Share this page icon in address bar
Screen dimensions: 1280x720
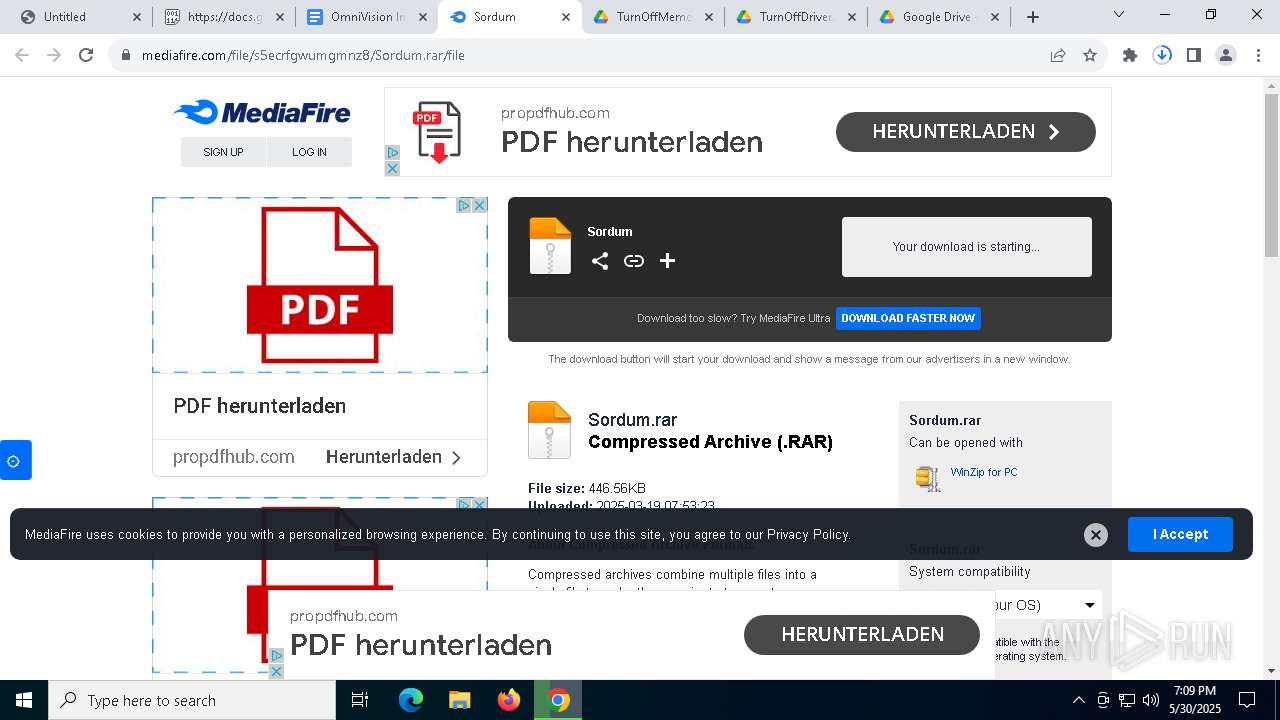[x=1058, y=55]
